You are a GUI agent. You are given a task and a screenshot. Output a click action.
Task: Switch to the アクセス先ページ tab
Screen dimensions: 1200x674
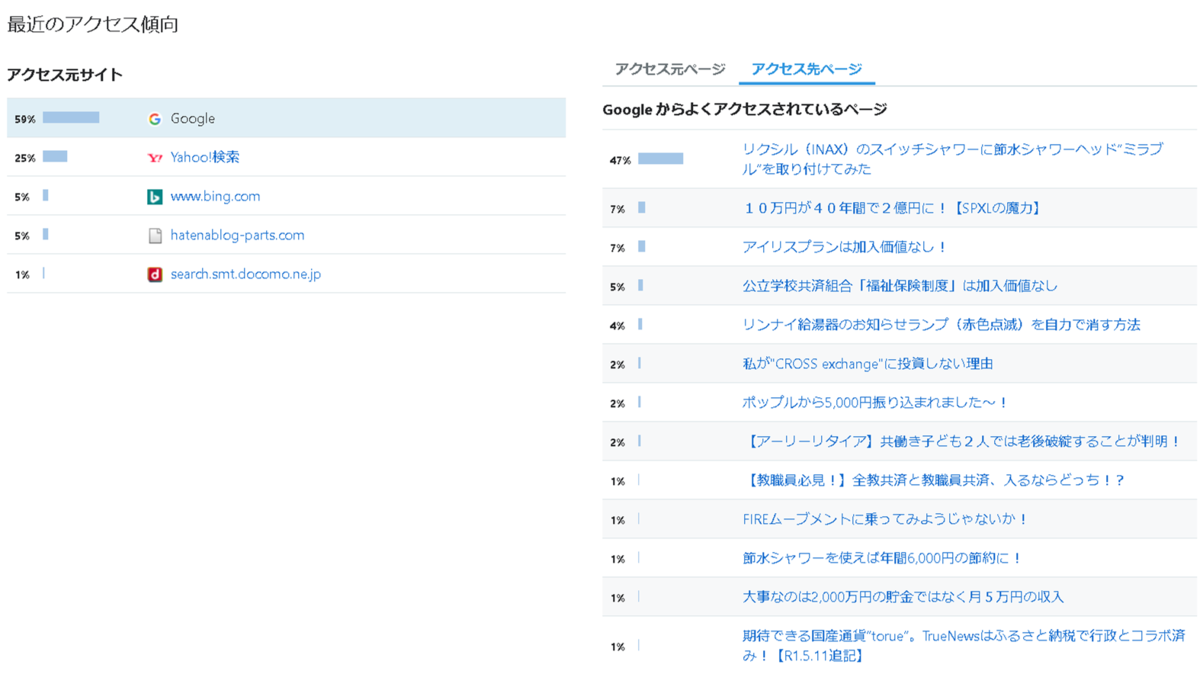[806, 69]
